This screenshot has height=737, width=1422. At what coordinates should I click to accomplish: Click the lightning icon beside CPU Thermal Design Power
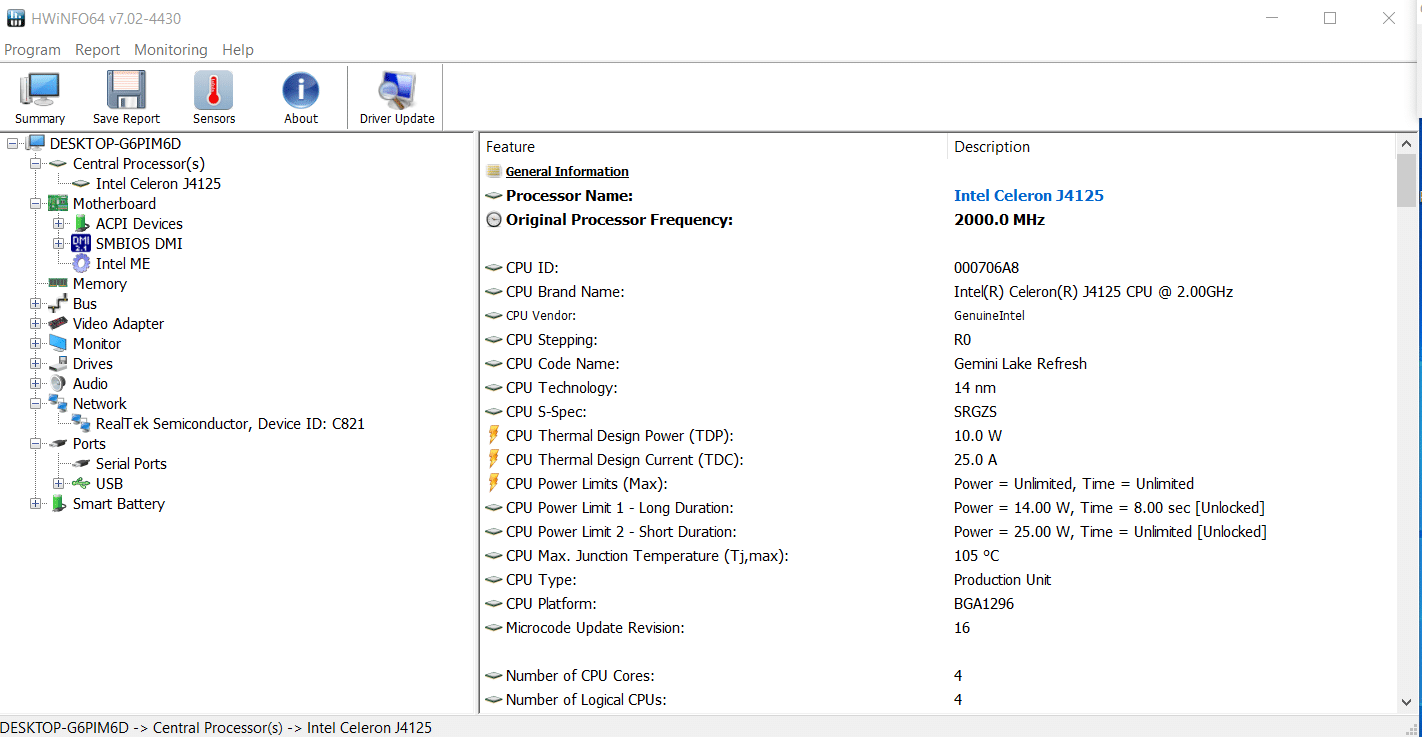pyautogui.click(x=493, y=435)
